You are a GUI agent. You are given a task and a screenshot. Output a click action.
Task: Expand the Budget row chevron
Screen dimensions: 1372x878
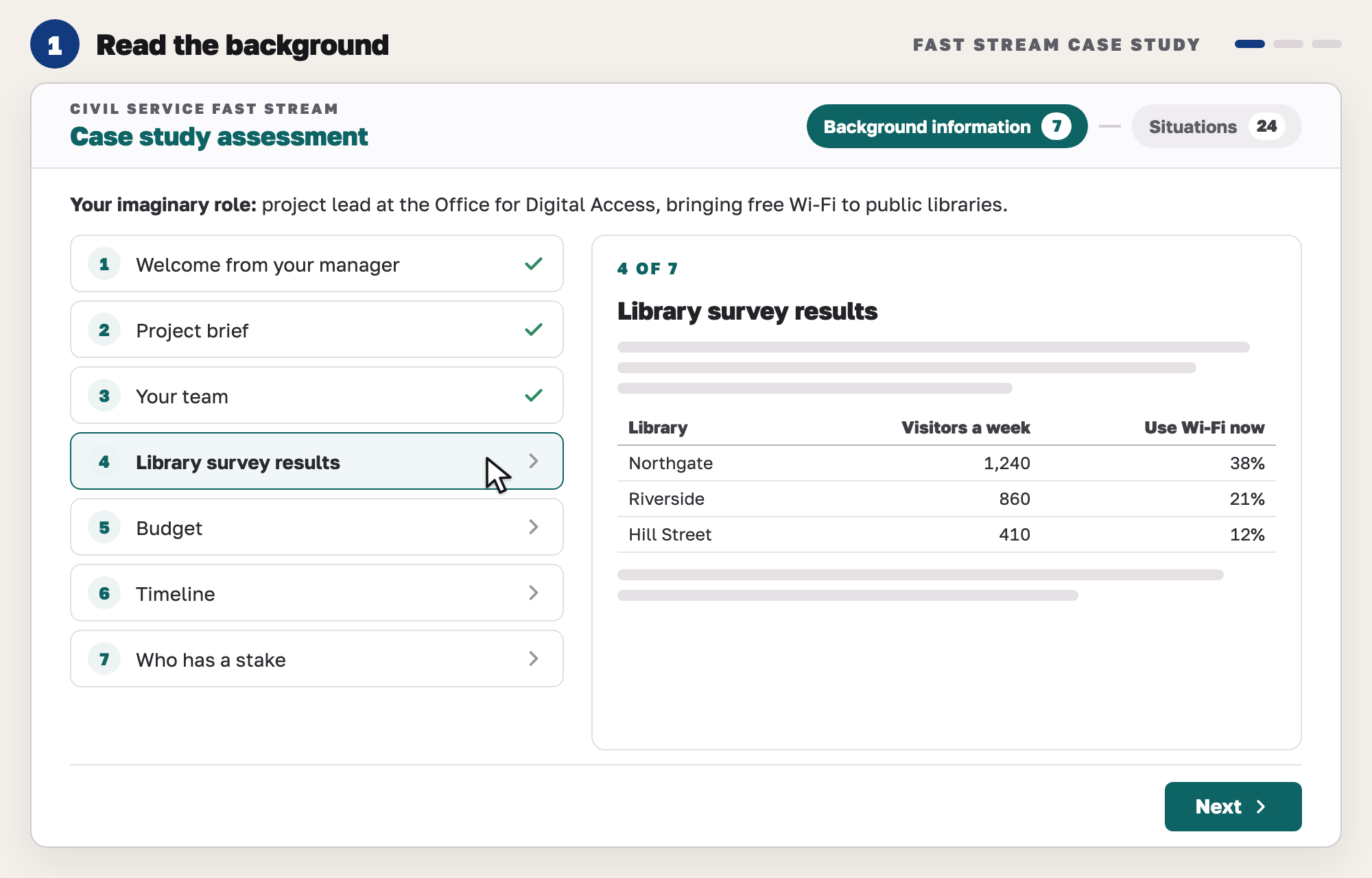click(x=534, y=527)
